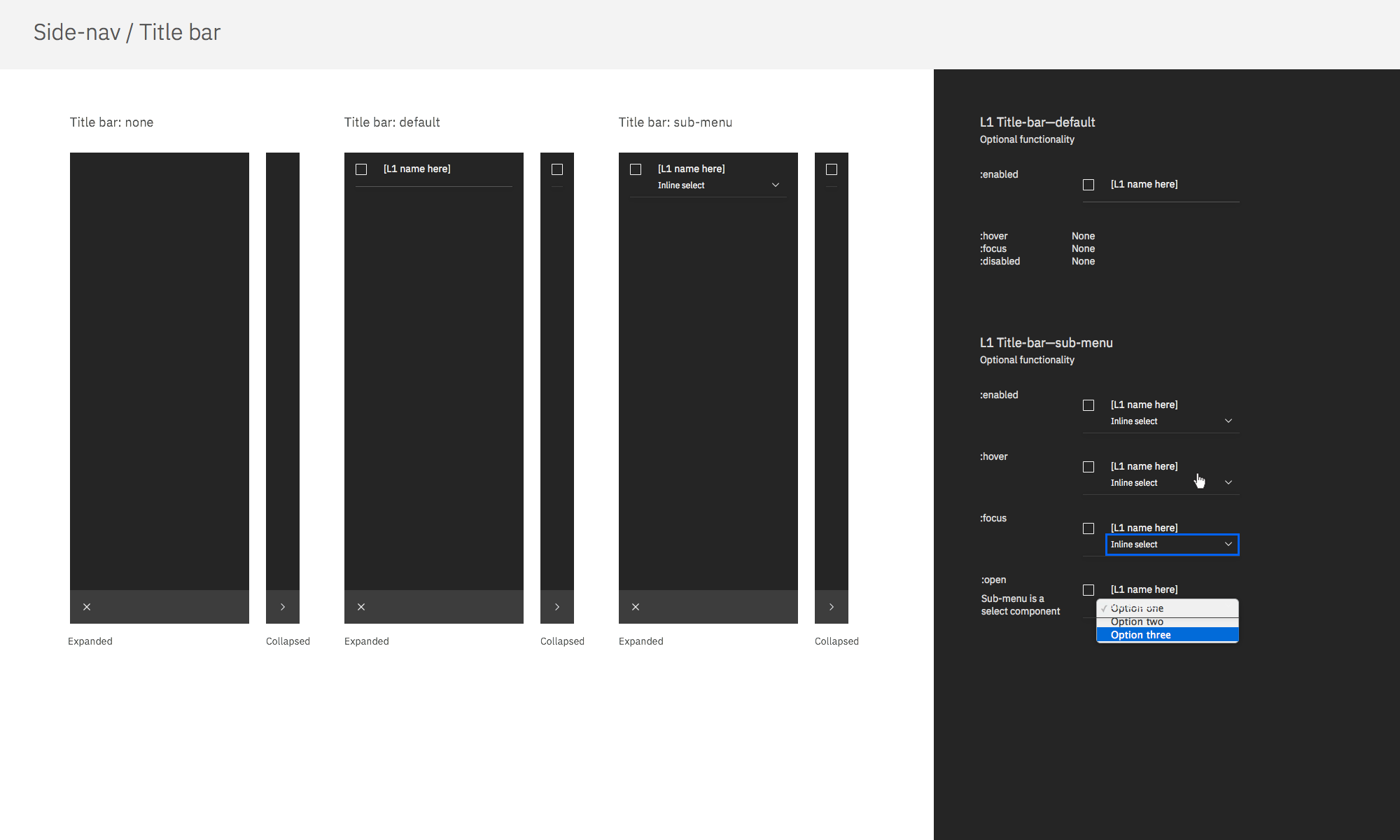Click the right chevron on Title bar: default collapsed panel

556,607
